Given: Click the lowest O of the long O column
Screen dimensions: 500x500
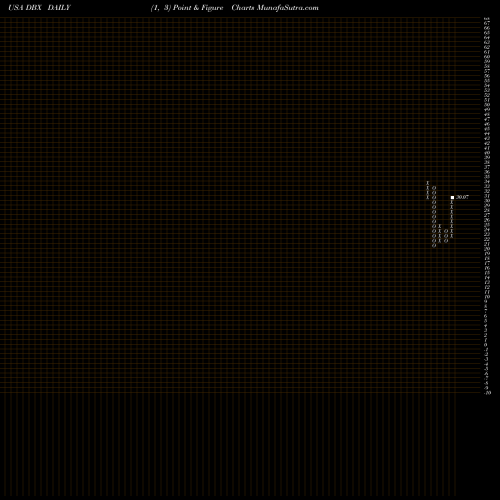Looking at the screenshot, I should click(x=434, y=246).
